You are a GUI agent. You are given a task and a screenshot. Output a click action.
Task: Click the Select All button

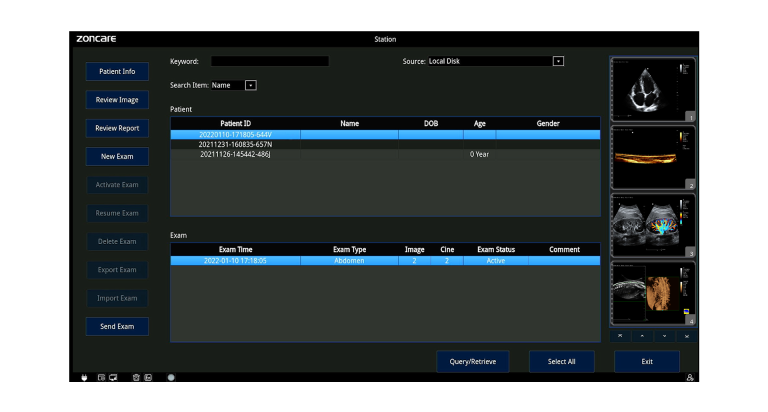pyautogui.click(x=562, y=361)
